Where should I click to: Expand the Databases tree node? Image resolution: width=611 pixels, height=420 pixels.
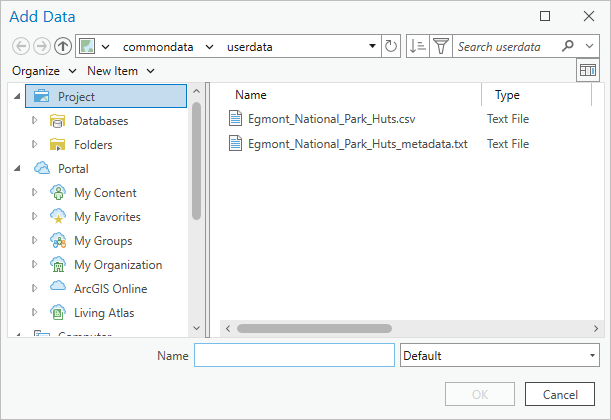point(35,121)
